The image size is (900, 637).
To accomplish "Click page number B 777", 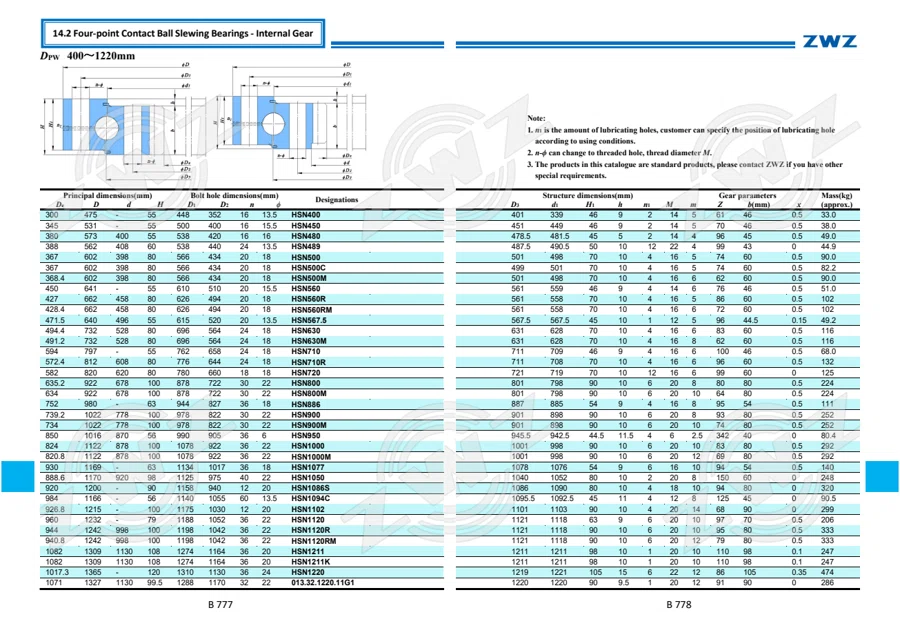I will 220,604.
